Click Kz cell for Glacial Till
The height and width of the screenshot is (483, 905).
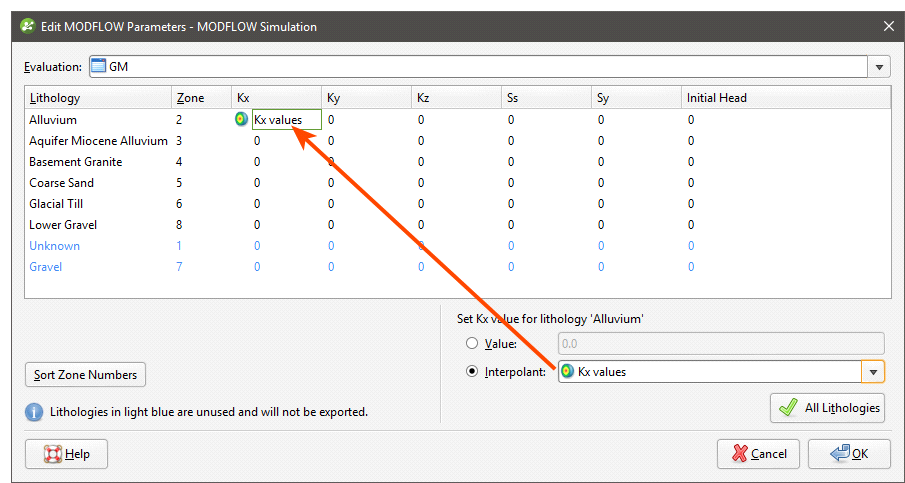tap(457, 204)
